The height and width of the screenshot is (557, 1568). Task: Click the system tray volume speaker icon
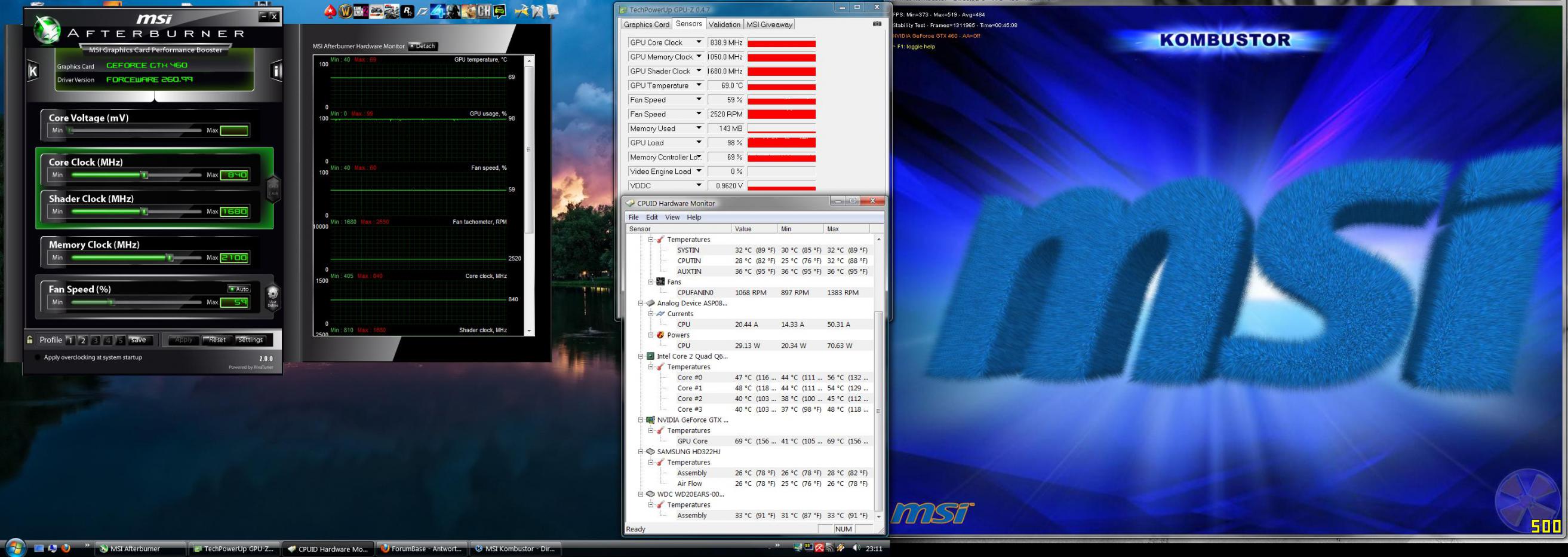point(856,548)
